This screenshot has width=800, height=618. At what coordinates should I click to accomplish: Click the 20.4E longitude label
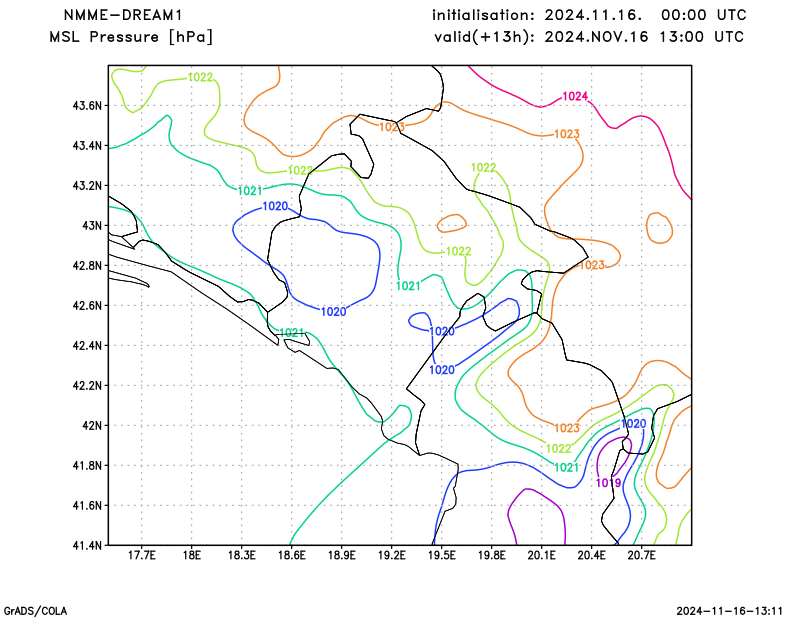(591, 555)
